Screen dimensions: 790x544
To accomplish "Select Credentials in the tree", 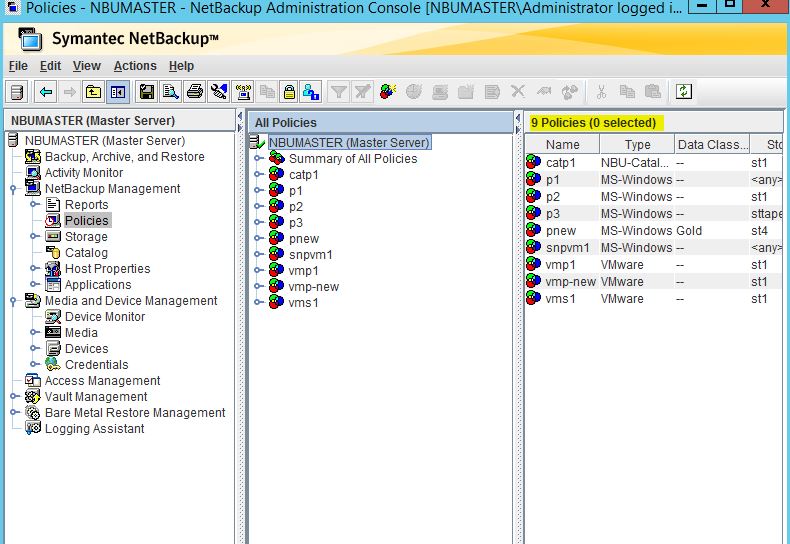I will click(x=96, y=365).
